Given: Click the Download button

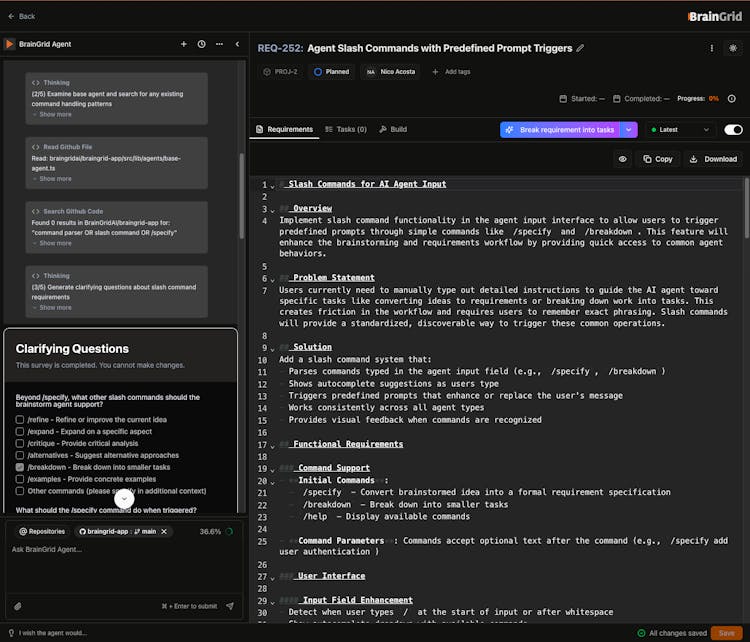Looking at the screenshot, I should tap(712, 159).
